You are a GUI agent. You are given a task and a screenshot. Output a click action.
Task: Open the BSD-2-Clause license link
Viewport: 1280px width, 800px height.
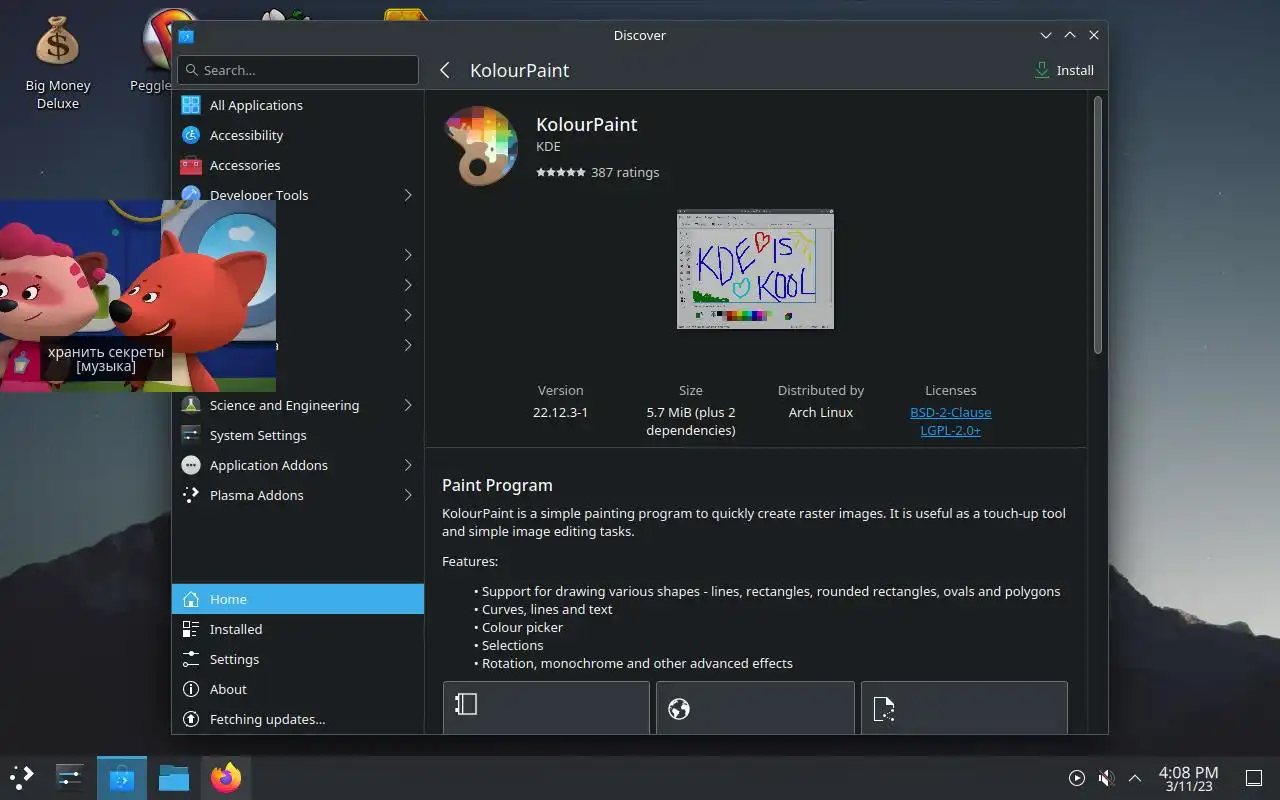tap(950, 412)
